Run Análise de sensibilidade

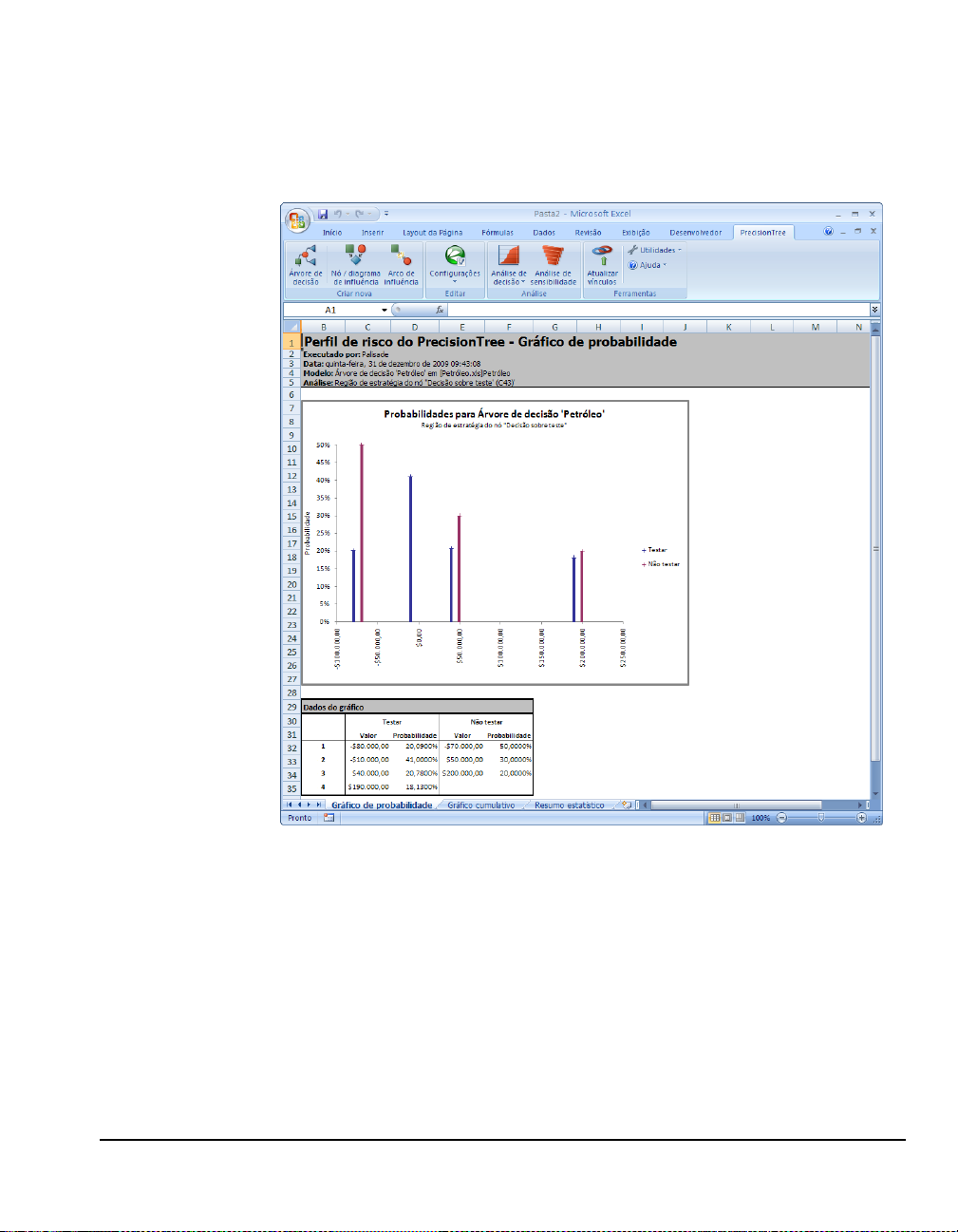554,265
